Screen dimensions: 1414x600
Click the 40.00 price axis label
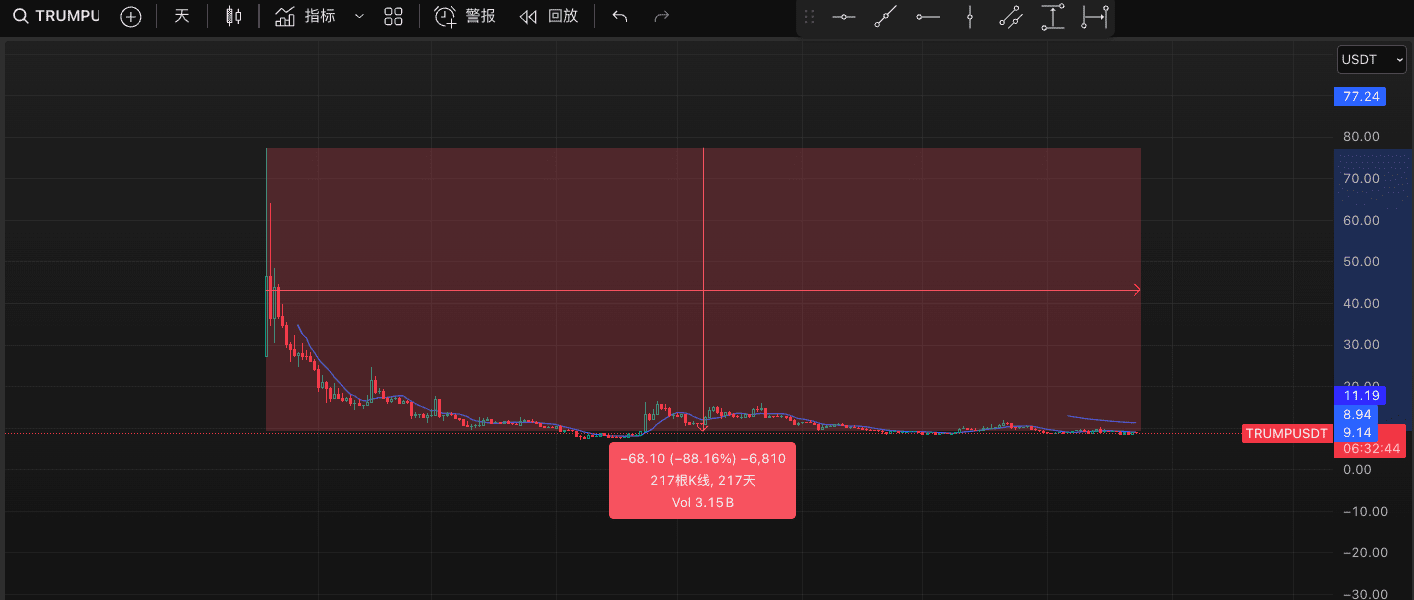1362,303
